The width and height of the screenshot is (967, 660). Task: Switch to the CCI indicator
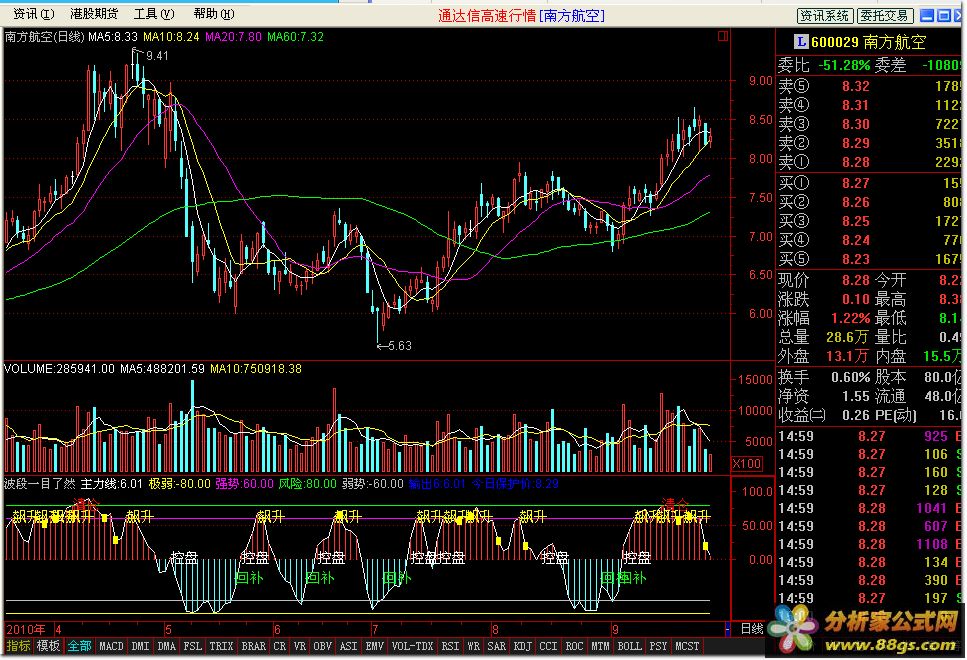click(x=548, y=646)
